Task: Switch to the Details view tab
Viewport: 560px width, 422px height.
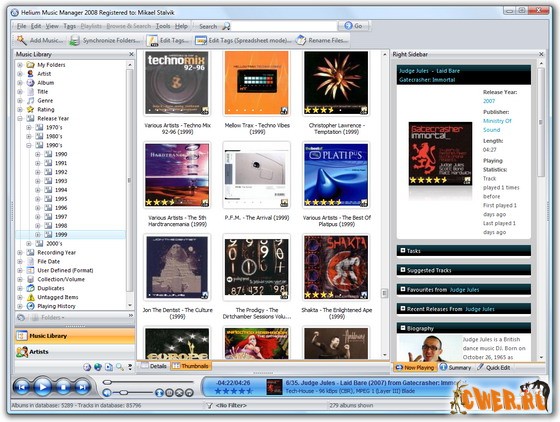Action: [154, 366]
